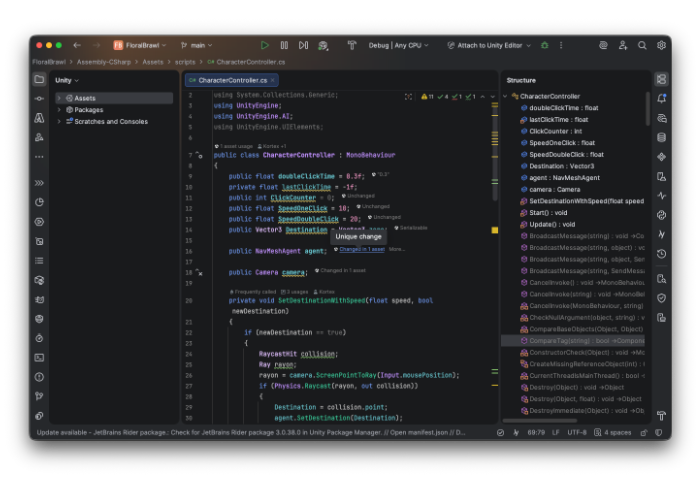Click the More... link next to agent hint
The width and height of the screenshot is (696, 493).
tap(397, 249)
